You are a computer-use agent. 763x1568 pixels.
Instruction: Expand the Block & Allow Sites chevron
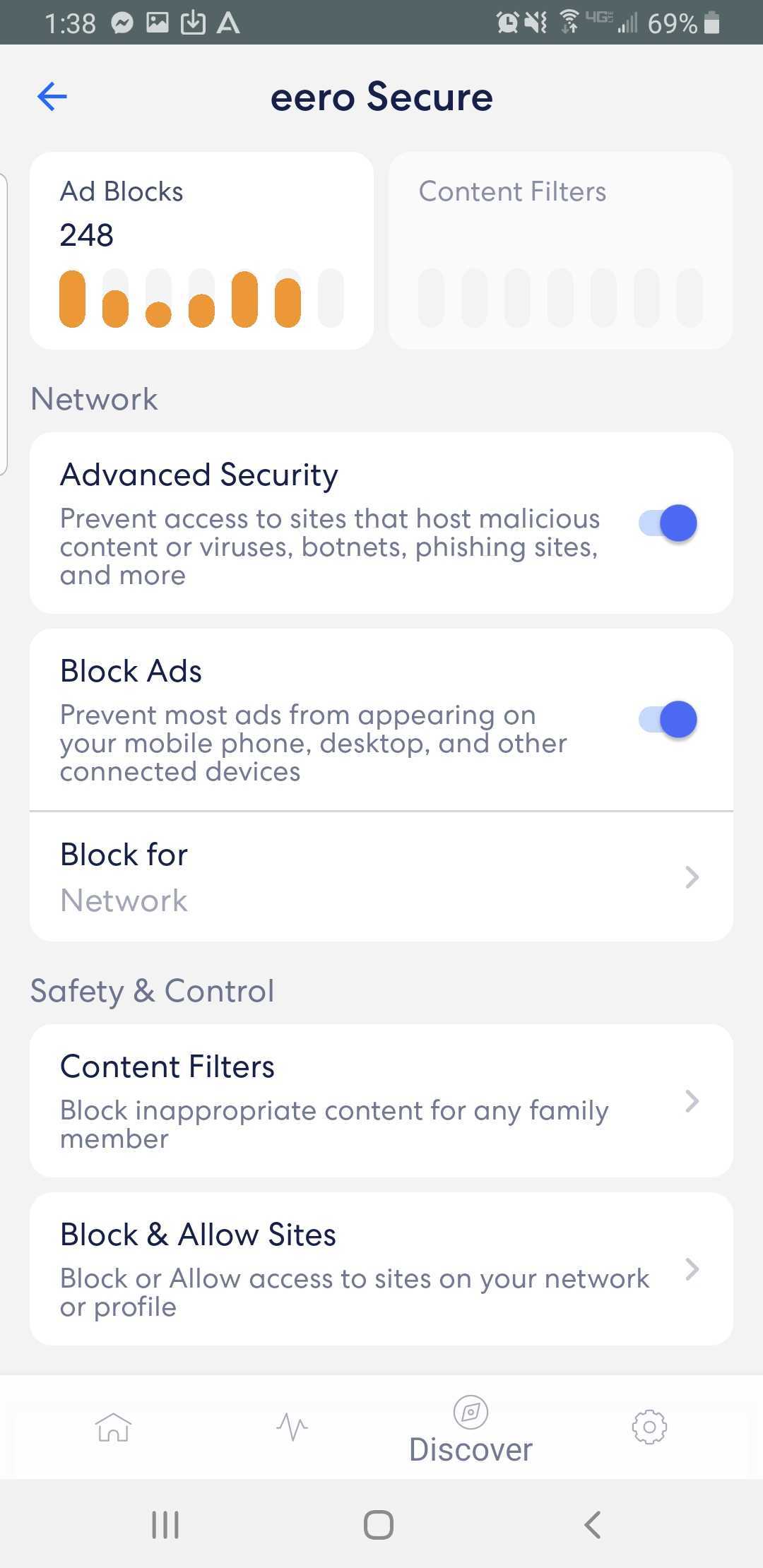click(x=692, y=1269)
